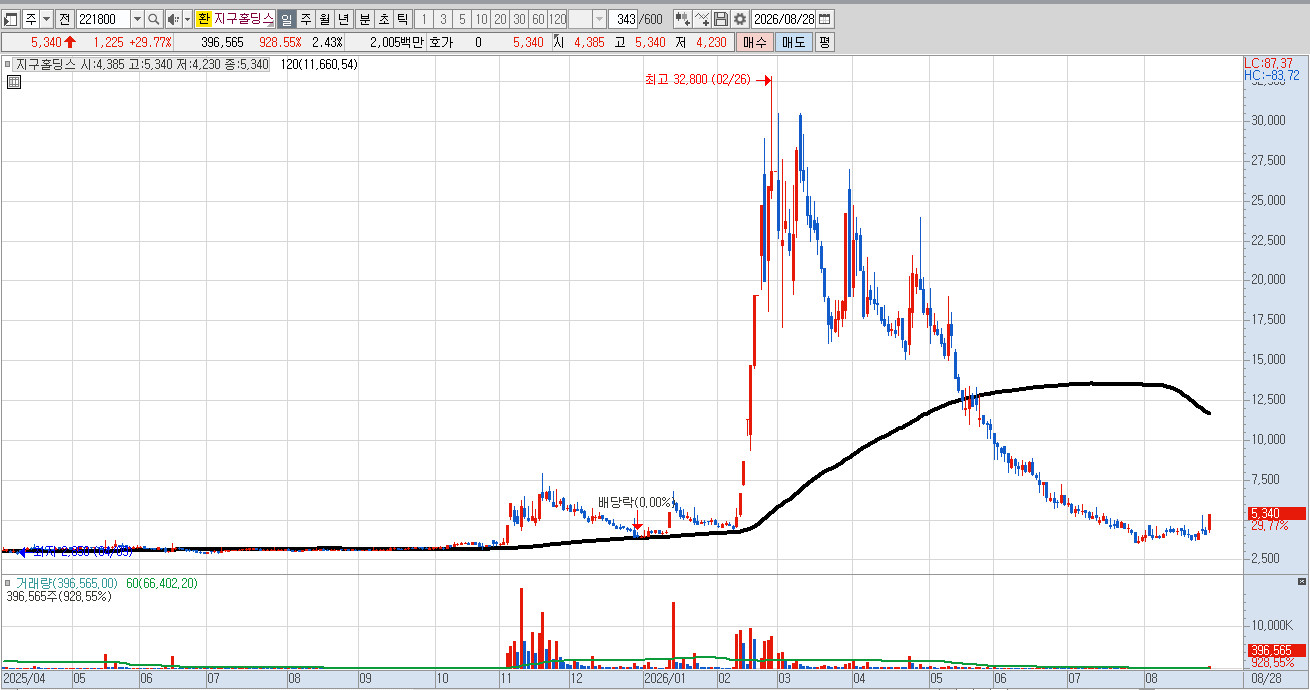Click the 928.55% volume change value
The height and width of the screenshot is (690, 1310).
coord(280,42)
